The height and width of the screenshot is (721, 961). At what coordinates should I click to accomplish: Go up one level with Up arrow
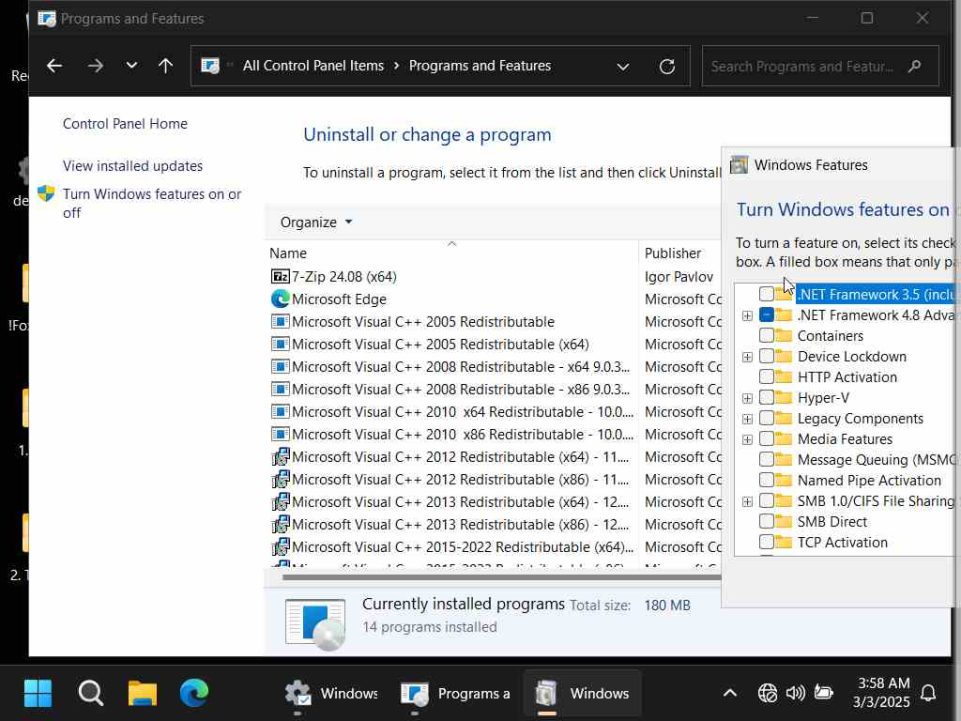[165, 66]
